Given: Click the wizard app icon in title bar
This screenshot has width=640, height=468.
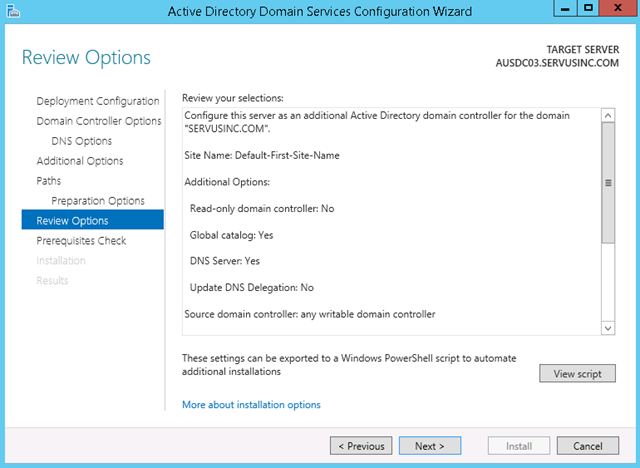Looking at the screenshot, I should tap(13, 11).
